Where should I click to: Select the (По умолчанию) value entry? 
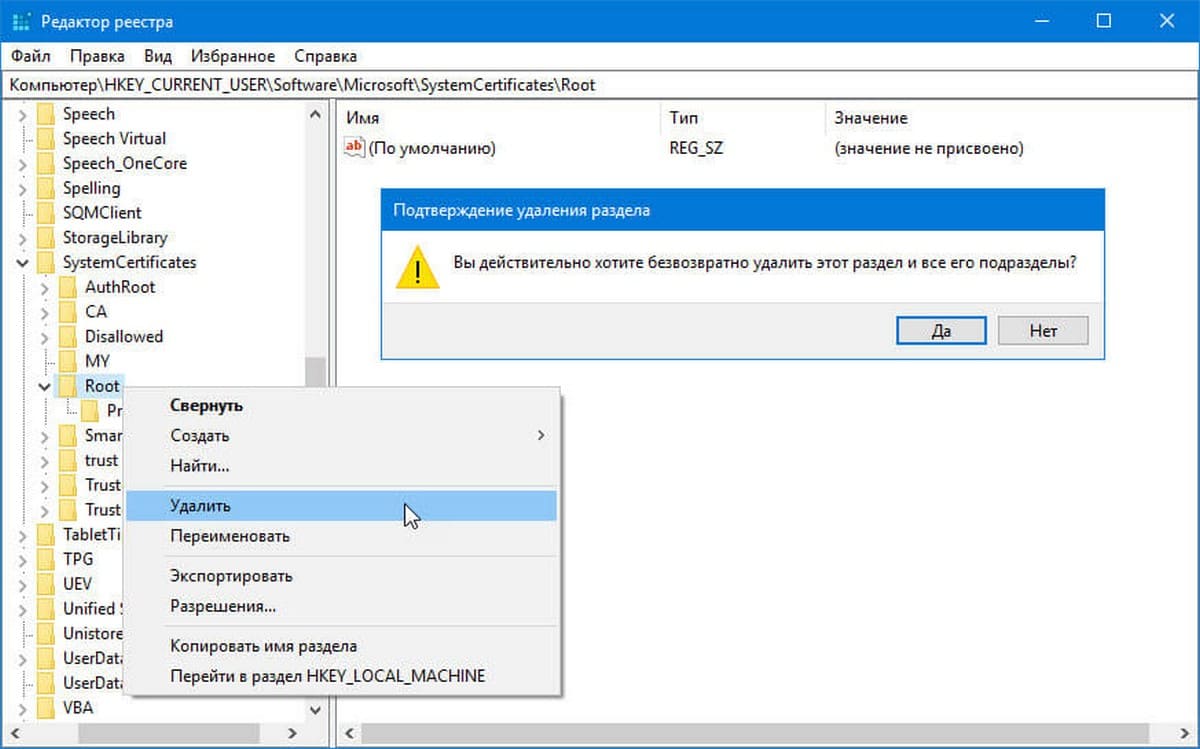point(432,148)
